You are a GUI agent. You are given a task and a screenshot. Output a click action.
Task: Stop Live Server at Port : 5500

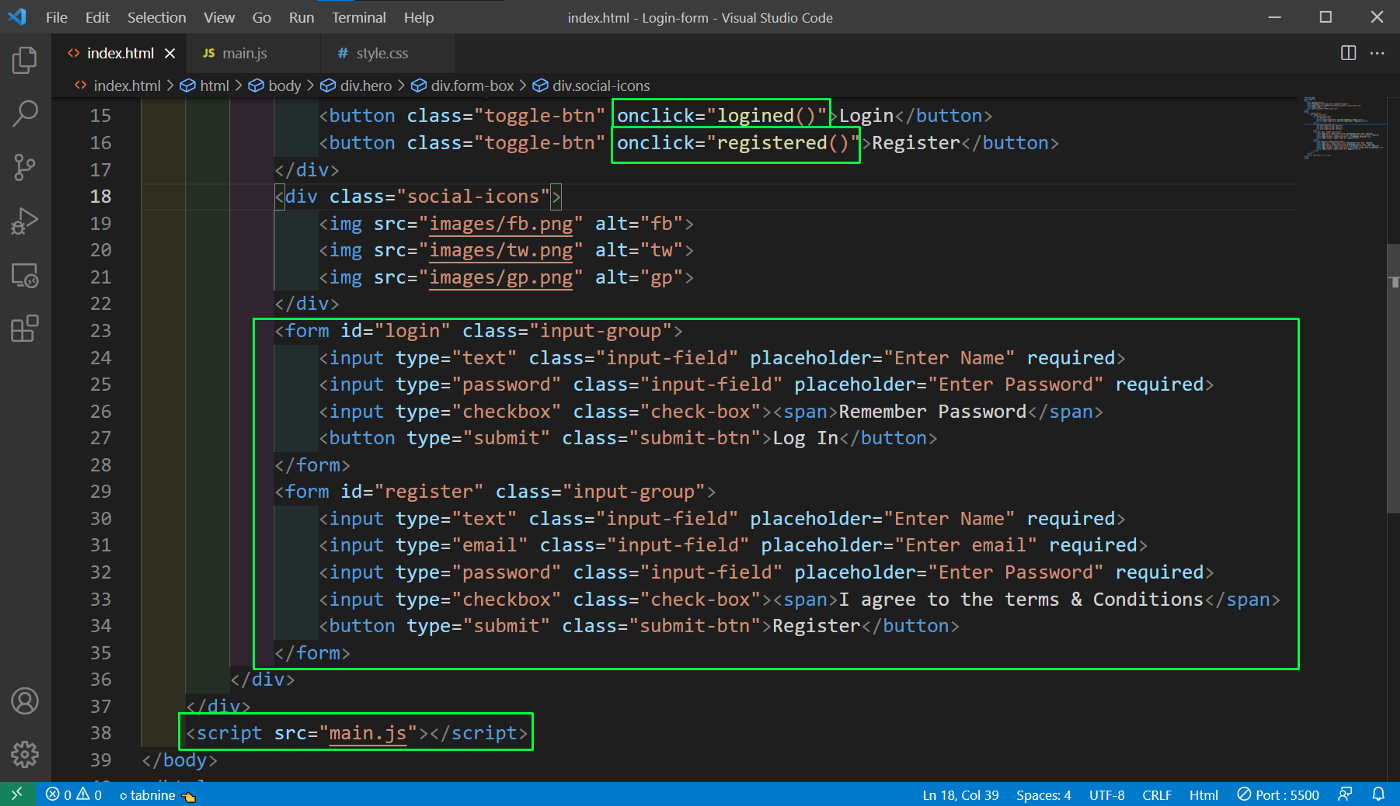click(x=1279, y=795)
